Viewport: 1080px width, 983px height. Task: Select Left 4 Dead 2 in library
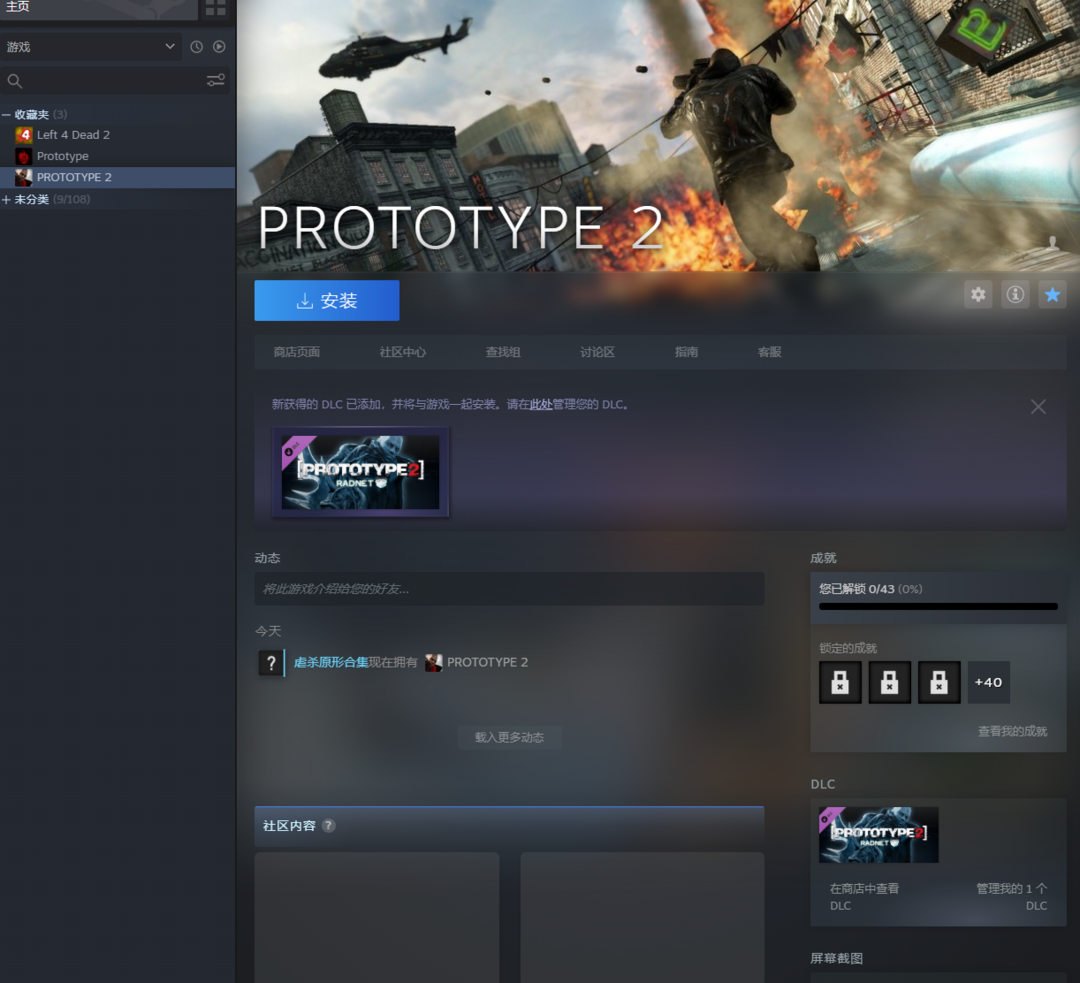pos(118,135)
